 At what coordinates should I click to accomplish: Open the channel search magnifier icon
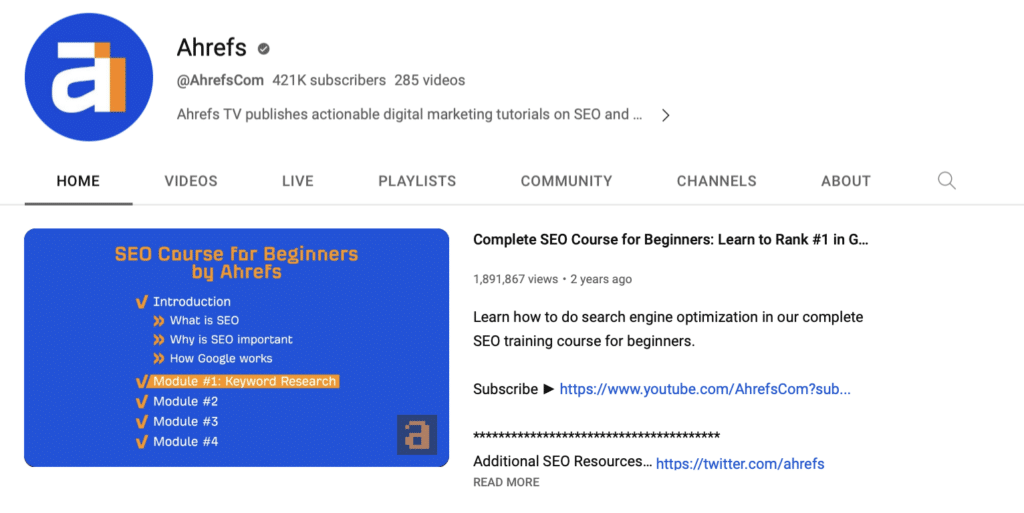946,181
